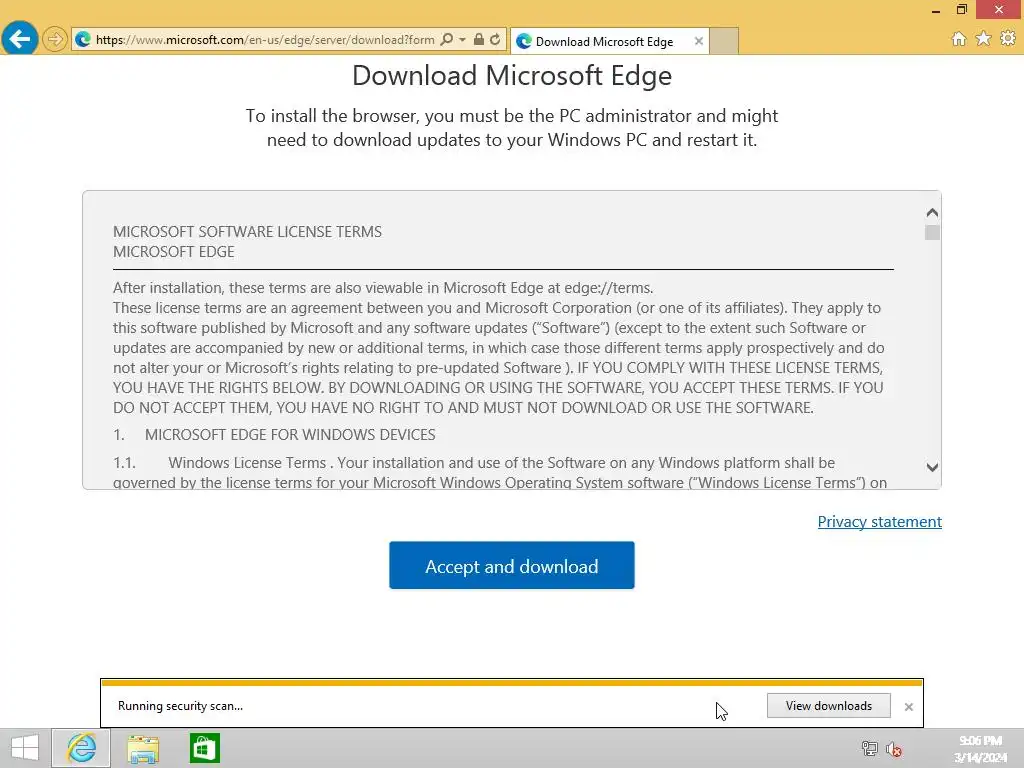
Task: Click the search magnifier in address bar
Action: pyautogui.click(x=447, y=40)
